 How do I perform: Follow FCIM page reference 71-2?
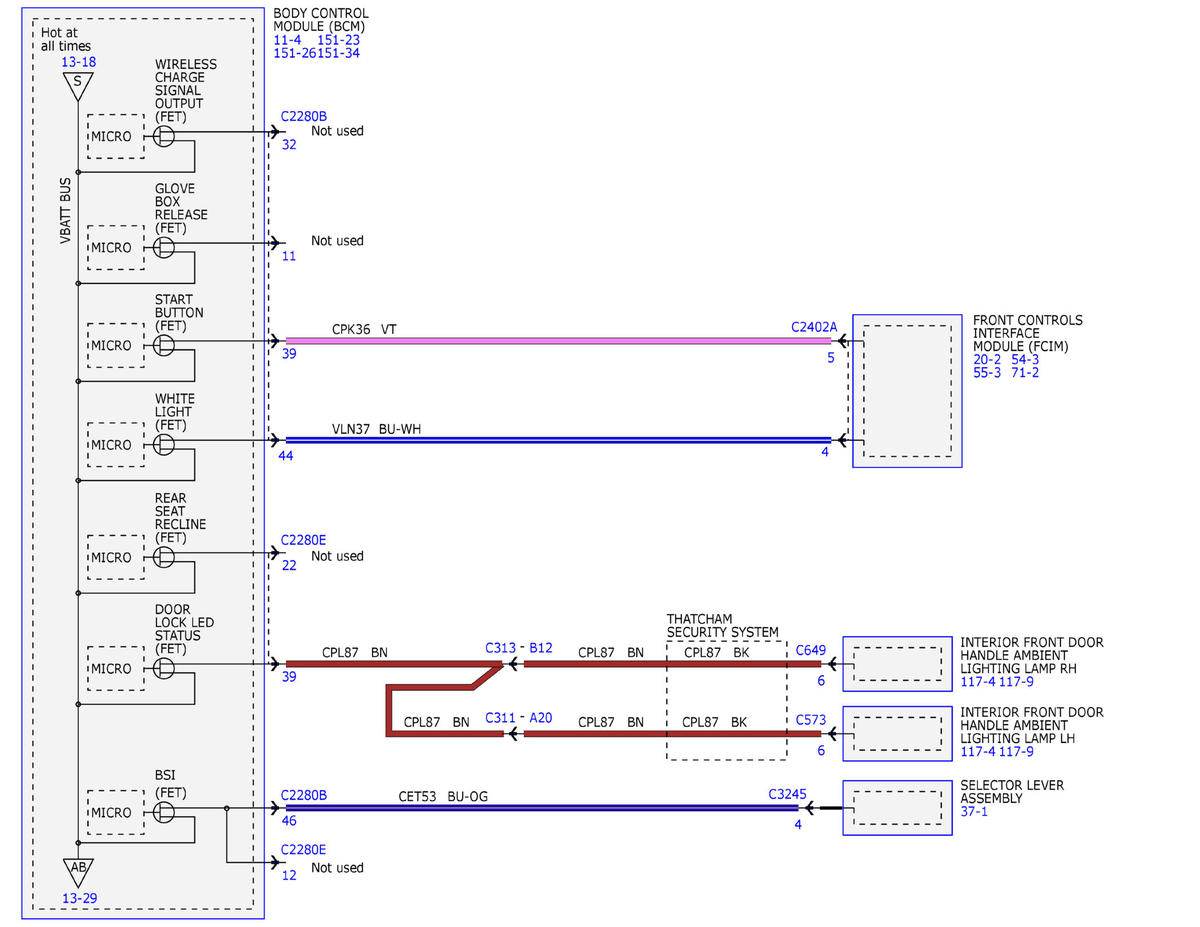[x=1025, y=372]
